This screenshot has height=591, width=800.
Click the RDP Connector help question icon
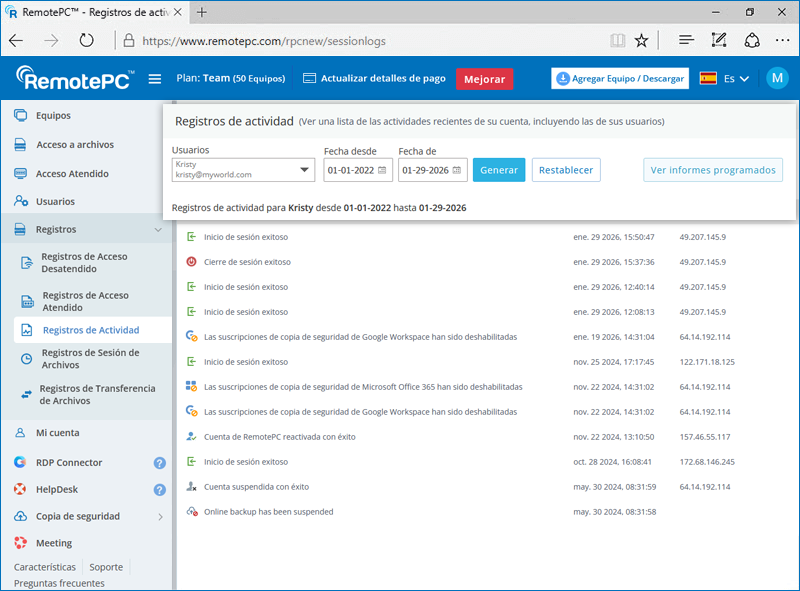[159, 463]
